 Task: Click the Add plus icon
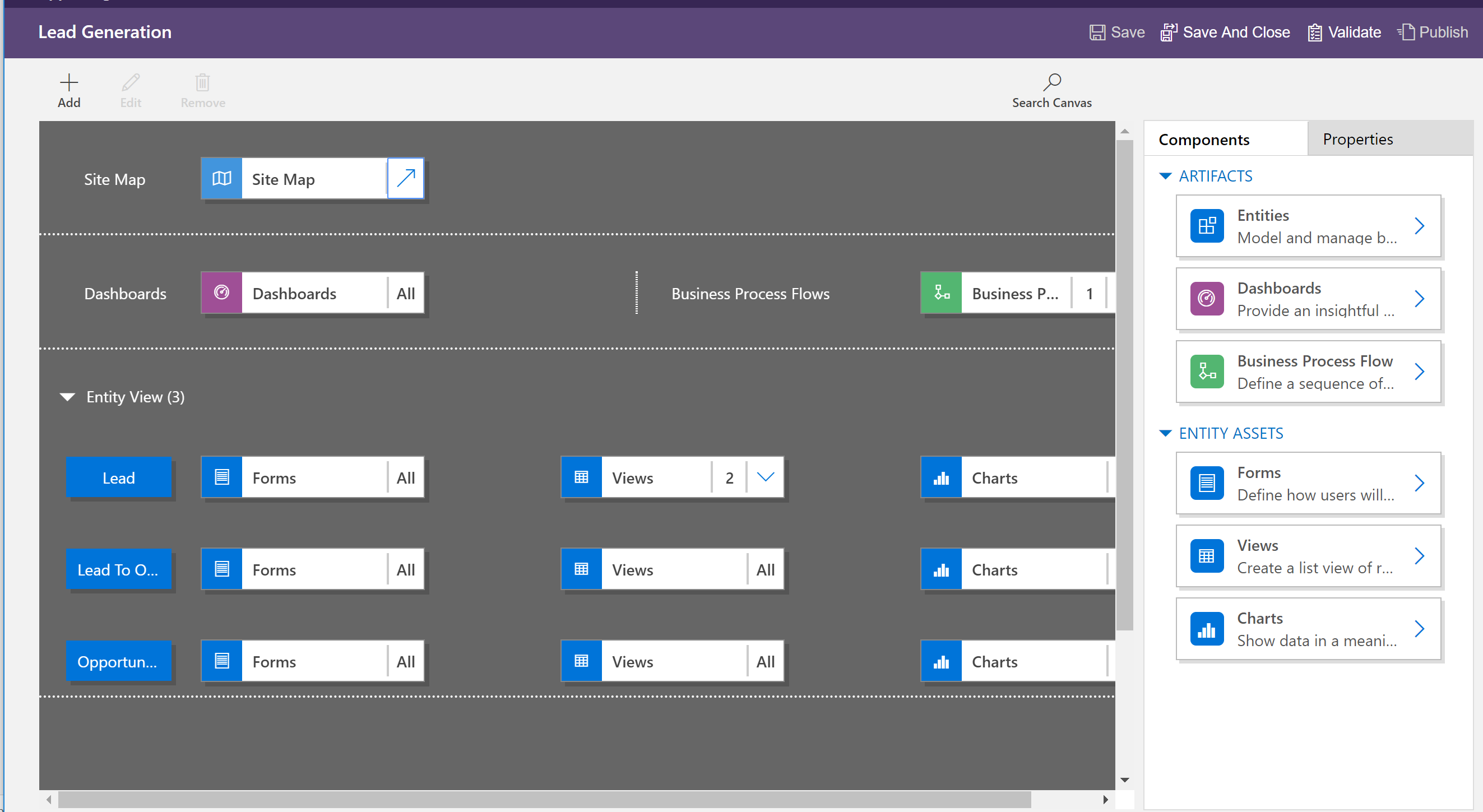tap(68, 82)
